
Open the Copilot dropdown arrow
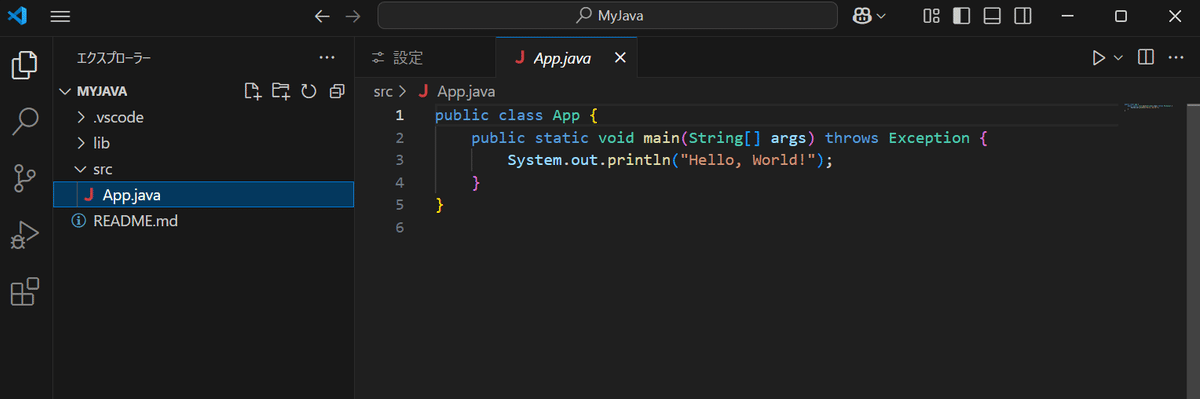pos(881,16)
